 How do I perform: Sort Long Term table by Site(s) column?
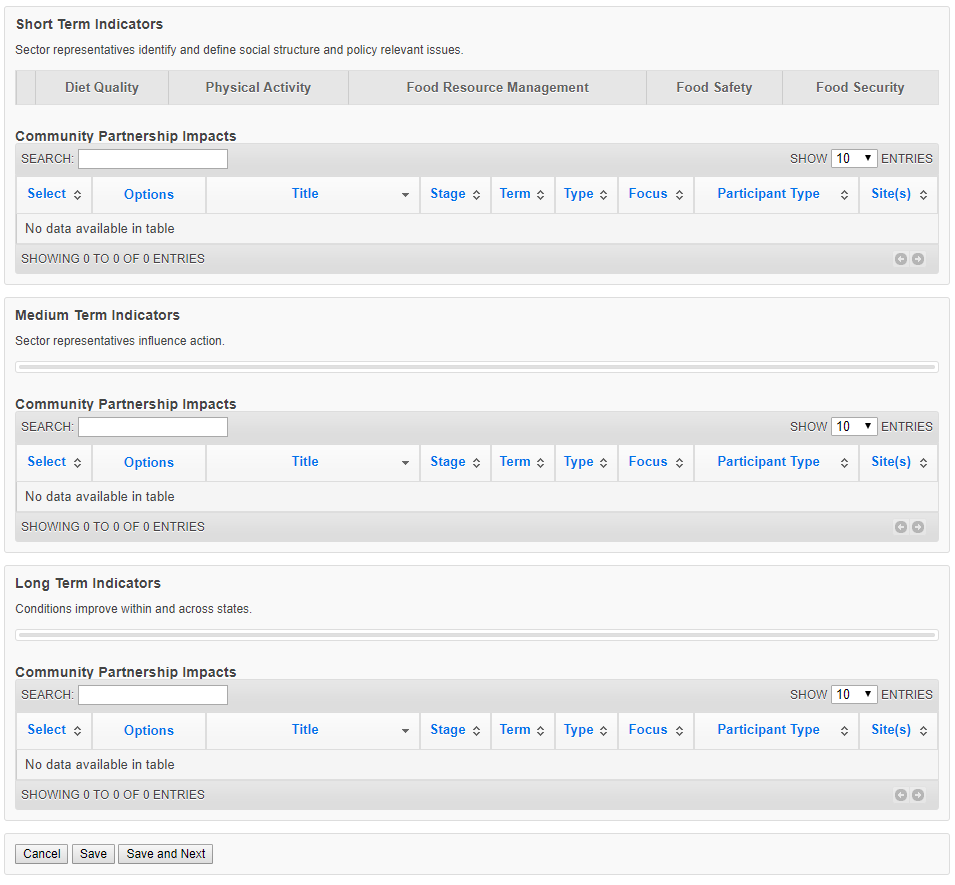coord(898,730)
